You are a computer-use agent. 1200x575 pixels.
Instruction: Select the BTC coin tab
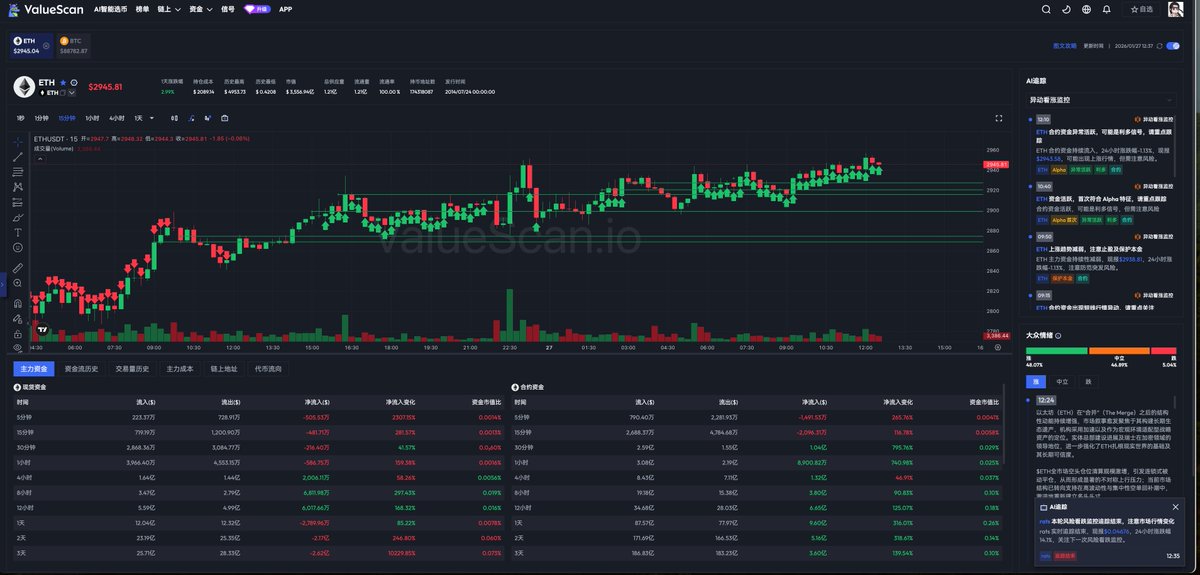tap(74, 45)
